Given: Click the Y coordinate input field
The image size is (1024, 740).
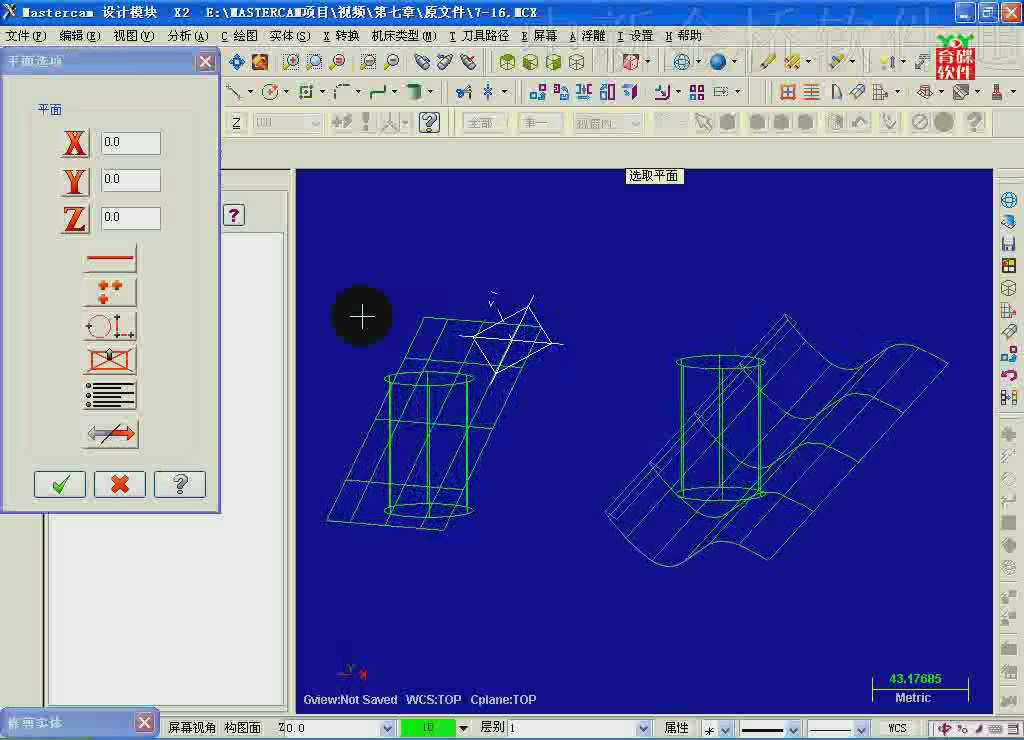Looking at the screenshot, I should click(131, 180).
